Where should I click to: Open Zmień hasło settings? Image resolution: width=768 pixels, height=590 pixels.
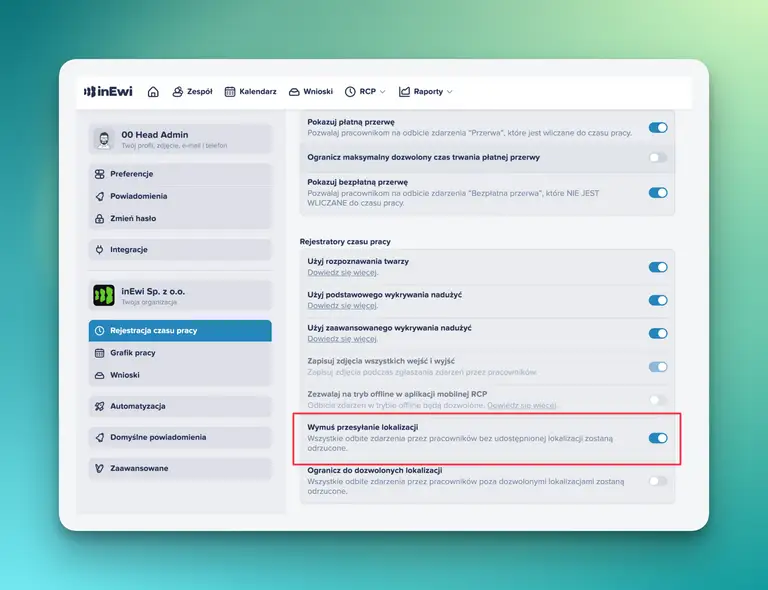[x=132, y=218]
